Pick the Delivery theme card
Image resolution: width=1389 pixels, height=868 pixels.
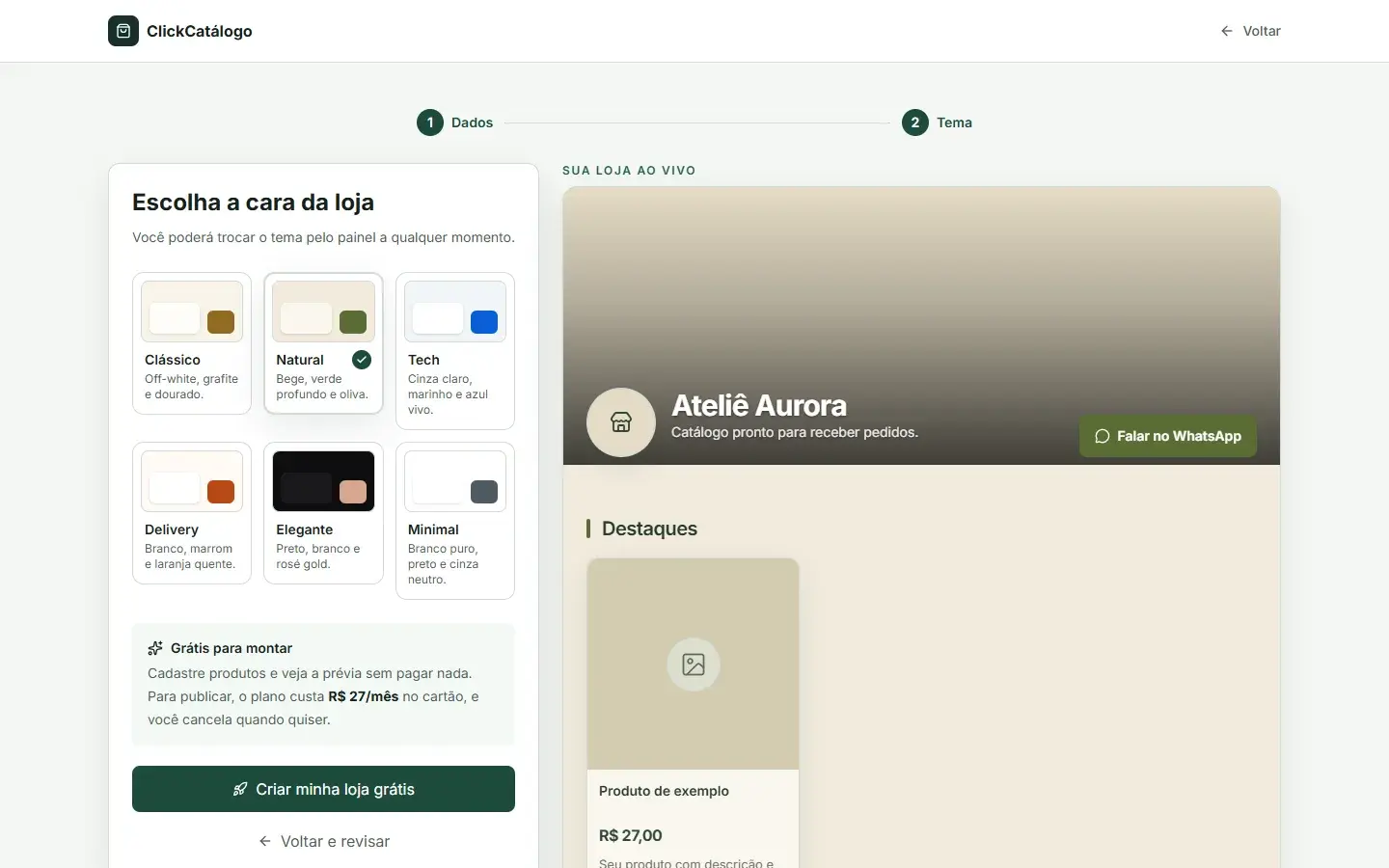coord(192,513)
